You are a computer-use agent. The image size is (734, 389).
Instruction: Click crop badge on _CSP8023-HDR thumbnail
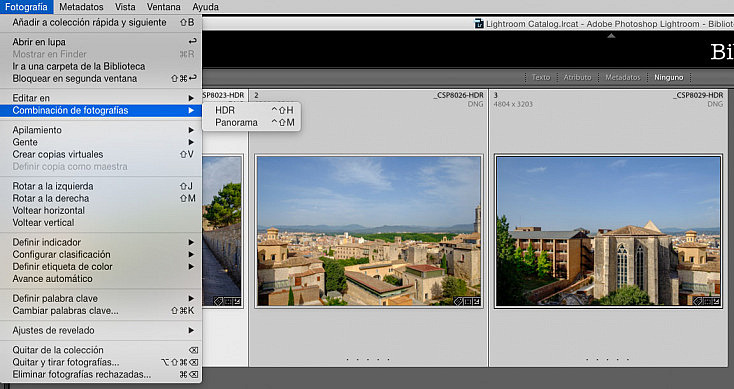228,302
